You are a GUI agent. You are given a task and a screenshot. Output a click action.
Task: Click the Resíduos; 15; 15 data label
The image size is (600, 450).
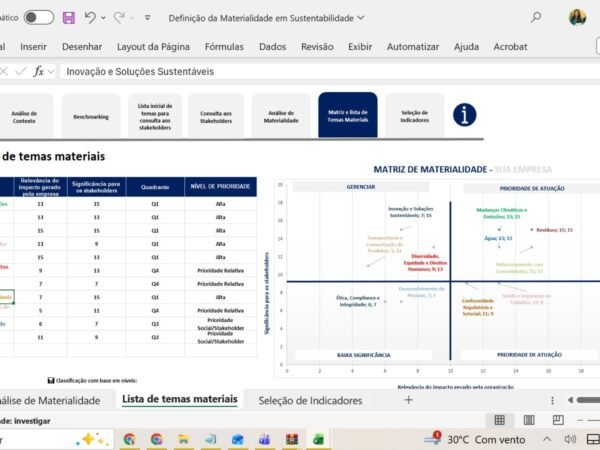click(554, 230)
